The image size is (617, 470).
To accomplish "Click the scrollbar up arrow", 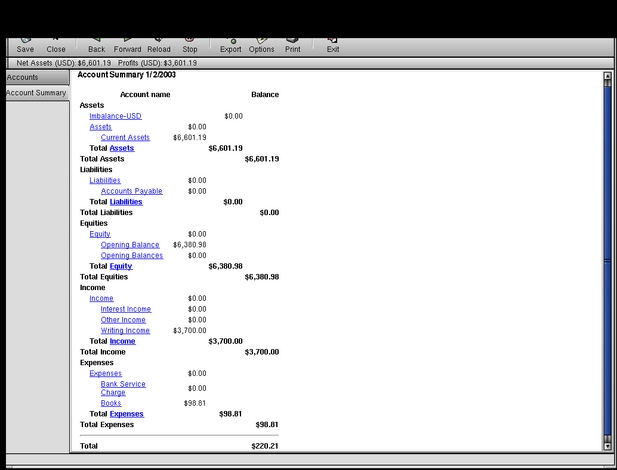I will point(607,76).
